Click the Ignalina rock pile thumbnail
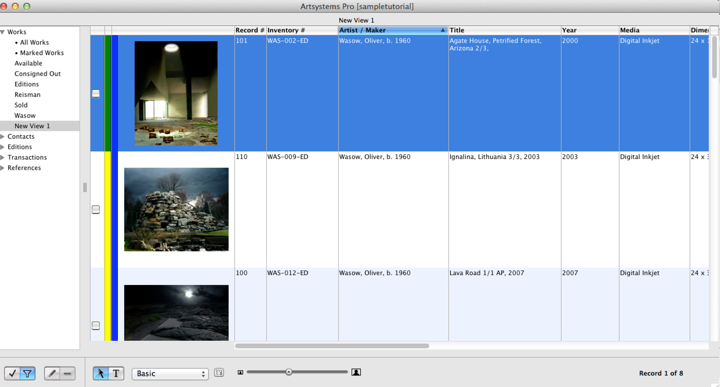 (176, 209)
